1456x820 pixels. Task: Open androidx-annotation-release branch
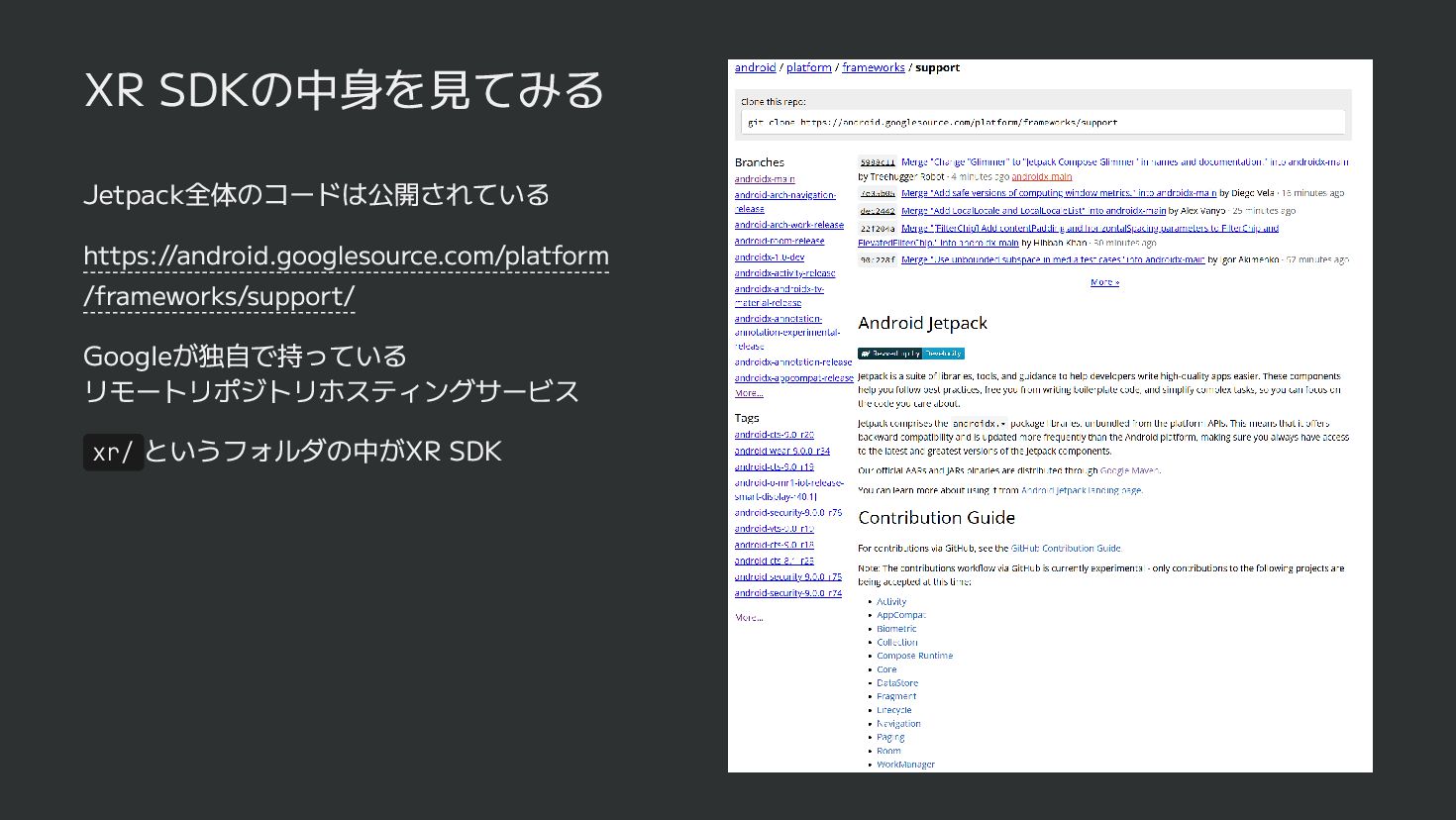click(792, 362)
